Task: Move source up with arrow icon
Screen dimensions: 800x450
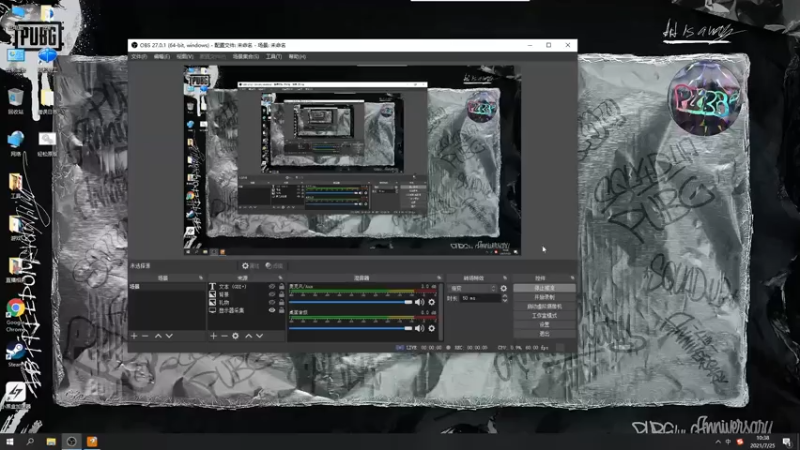Action: click(x=248, y=336)
